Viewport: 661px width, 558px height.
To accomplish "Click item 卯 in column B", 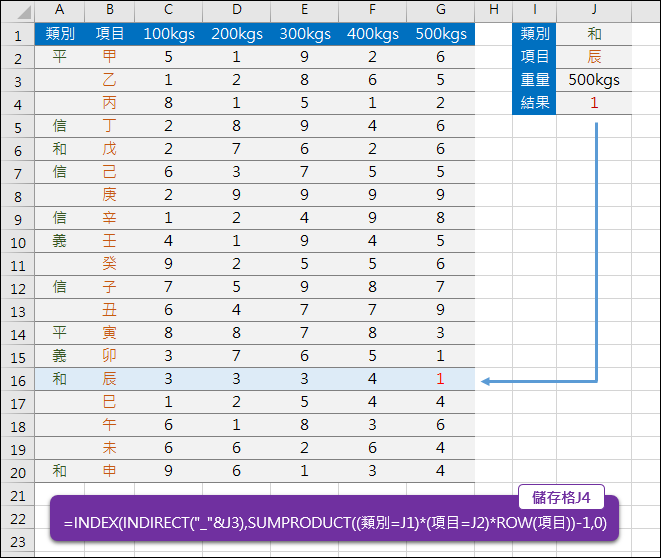I will [x=110, y=356].
